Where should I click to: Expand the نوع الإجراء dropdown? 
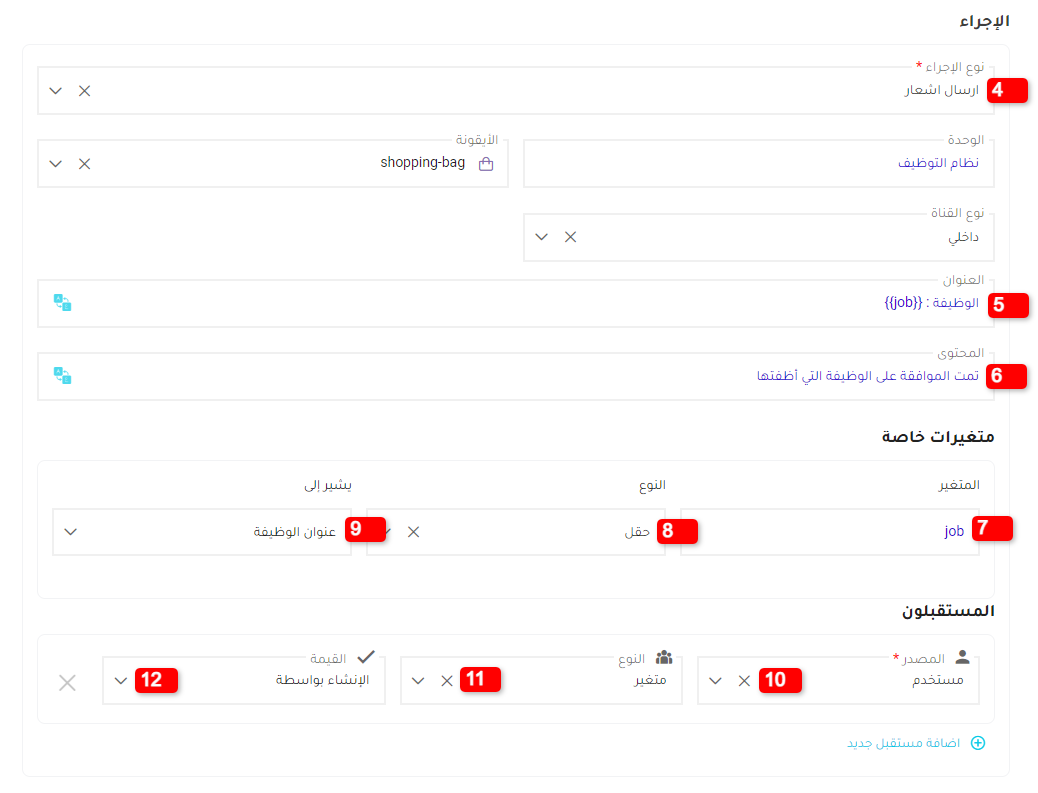pyautogui.click(x=55, y=90)
